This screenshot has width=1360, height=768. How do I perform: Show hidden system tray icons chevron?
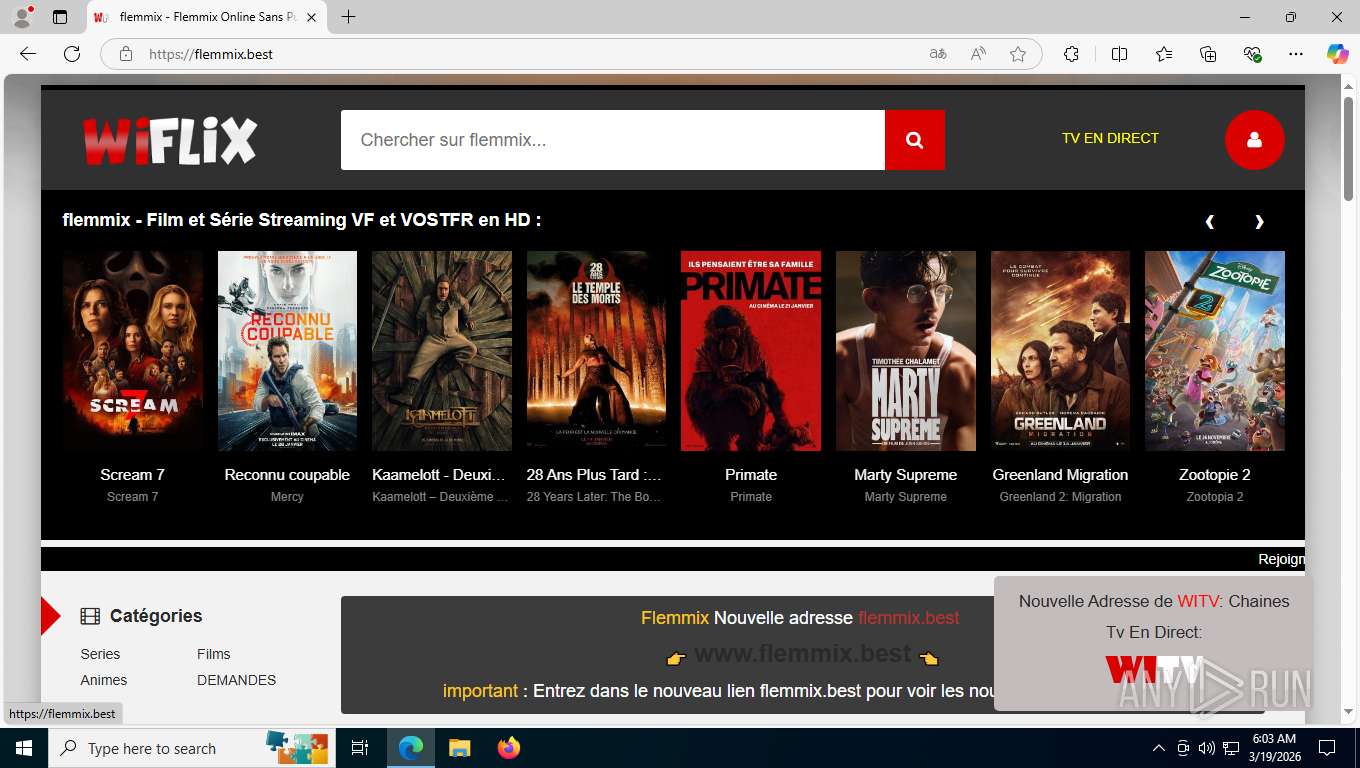point(1159,748)
